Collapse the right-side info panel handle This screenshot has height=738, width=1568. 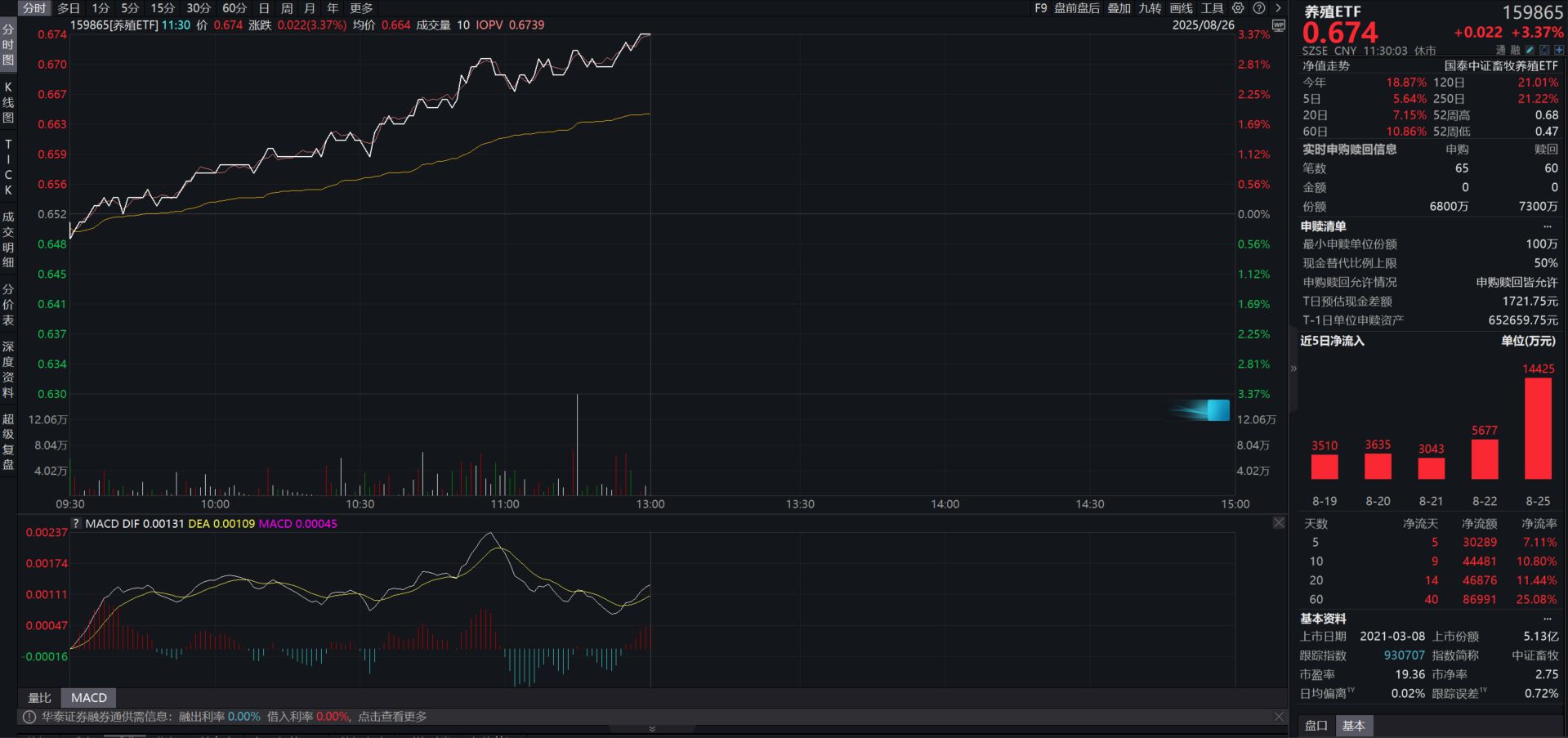pos(1293,369)
